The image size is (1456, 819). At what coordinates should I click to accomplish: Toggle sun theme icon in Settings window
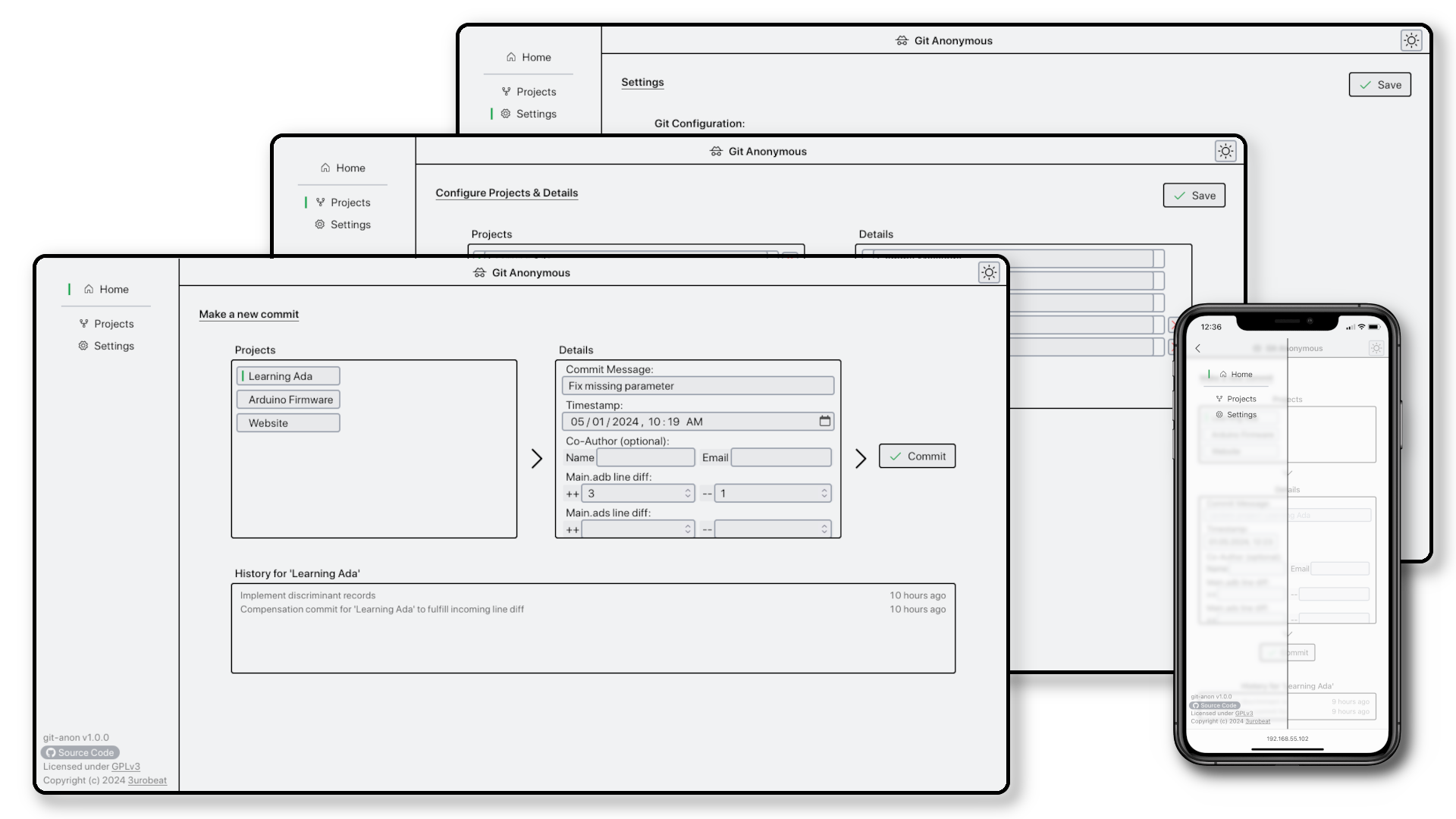tap(1411, 41)
